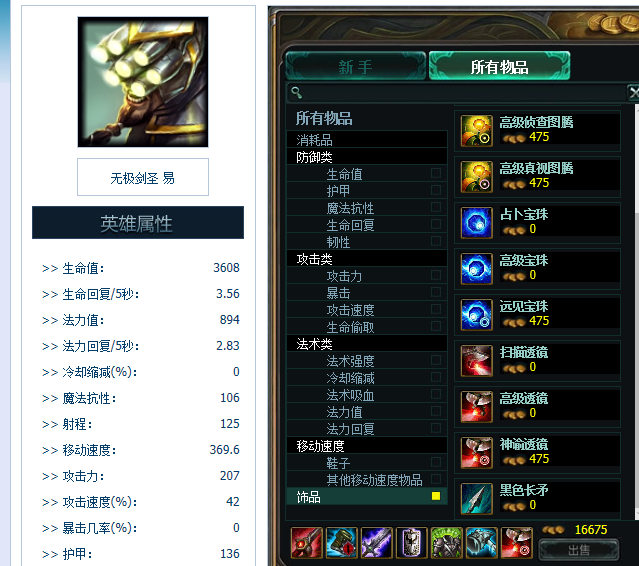Select the 高级侦查图腾 item icon

point(476,131)
